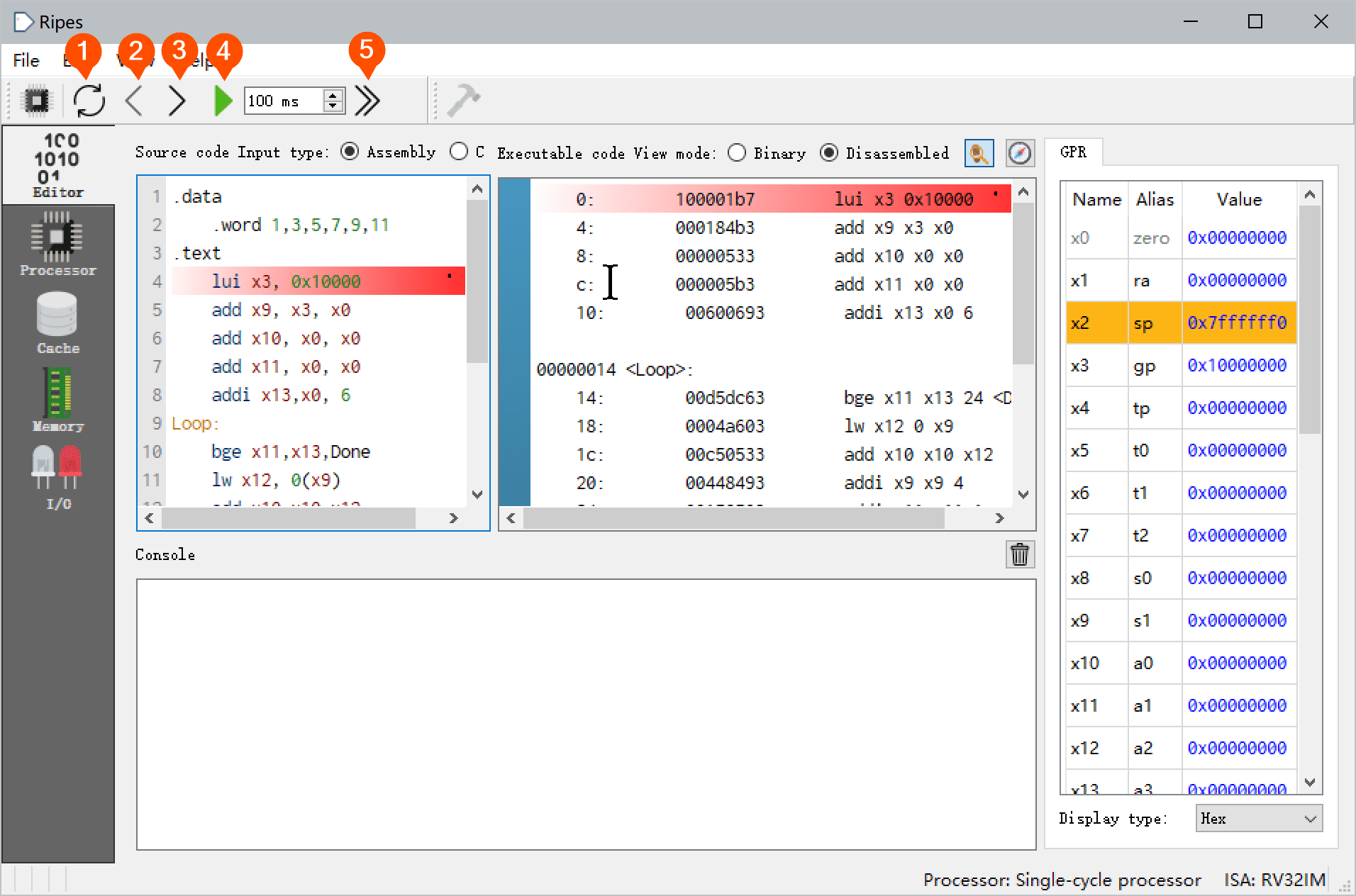
Task: Open the Memory view
Action: pos(58,400)
